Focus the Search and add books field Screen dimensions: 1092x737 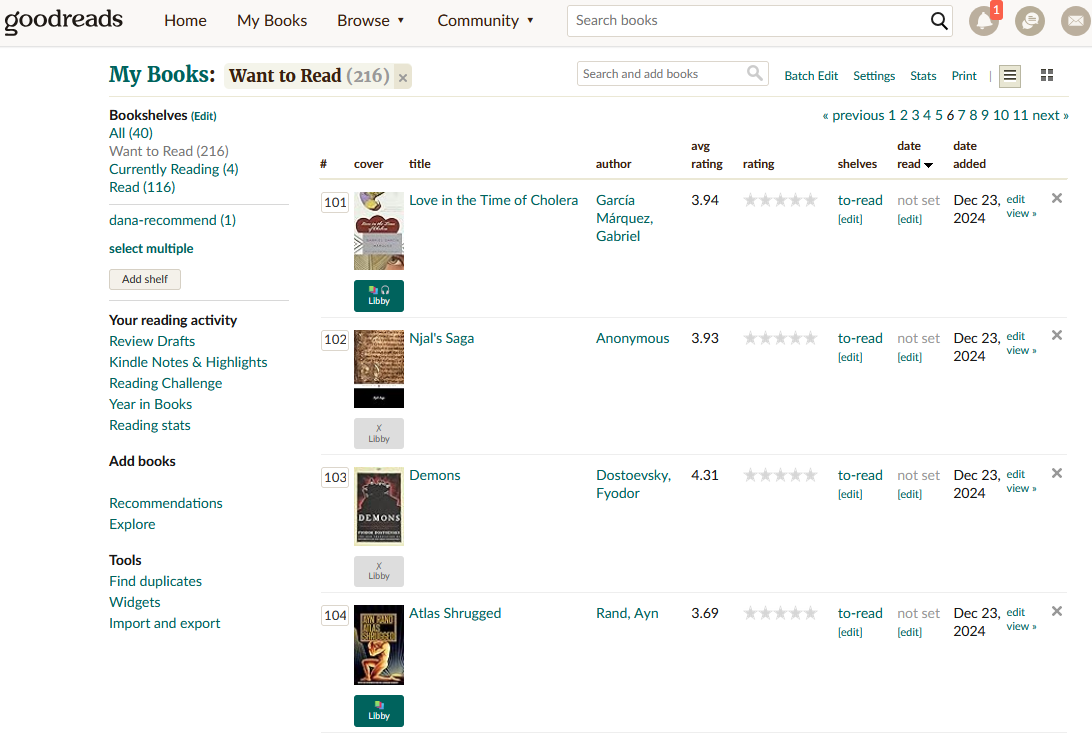(x=662, y=74)
